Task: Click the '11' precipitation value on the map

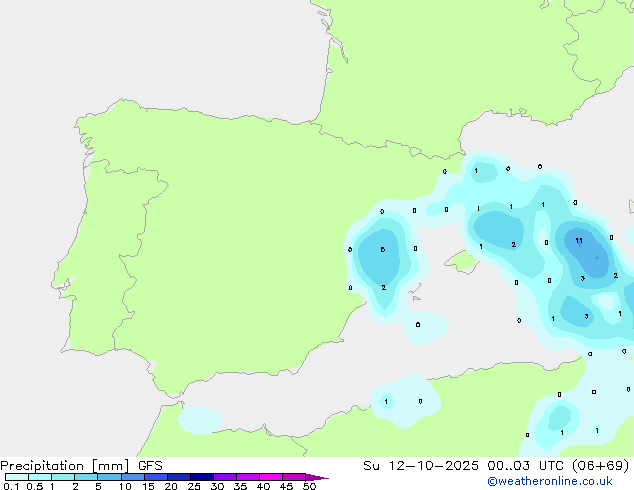Action: point(579,241)
